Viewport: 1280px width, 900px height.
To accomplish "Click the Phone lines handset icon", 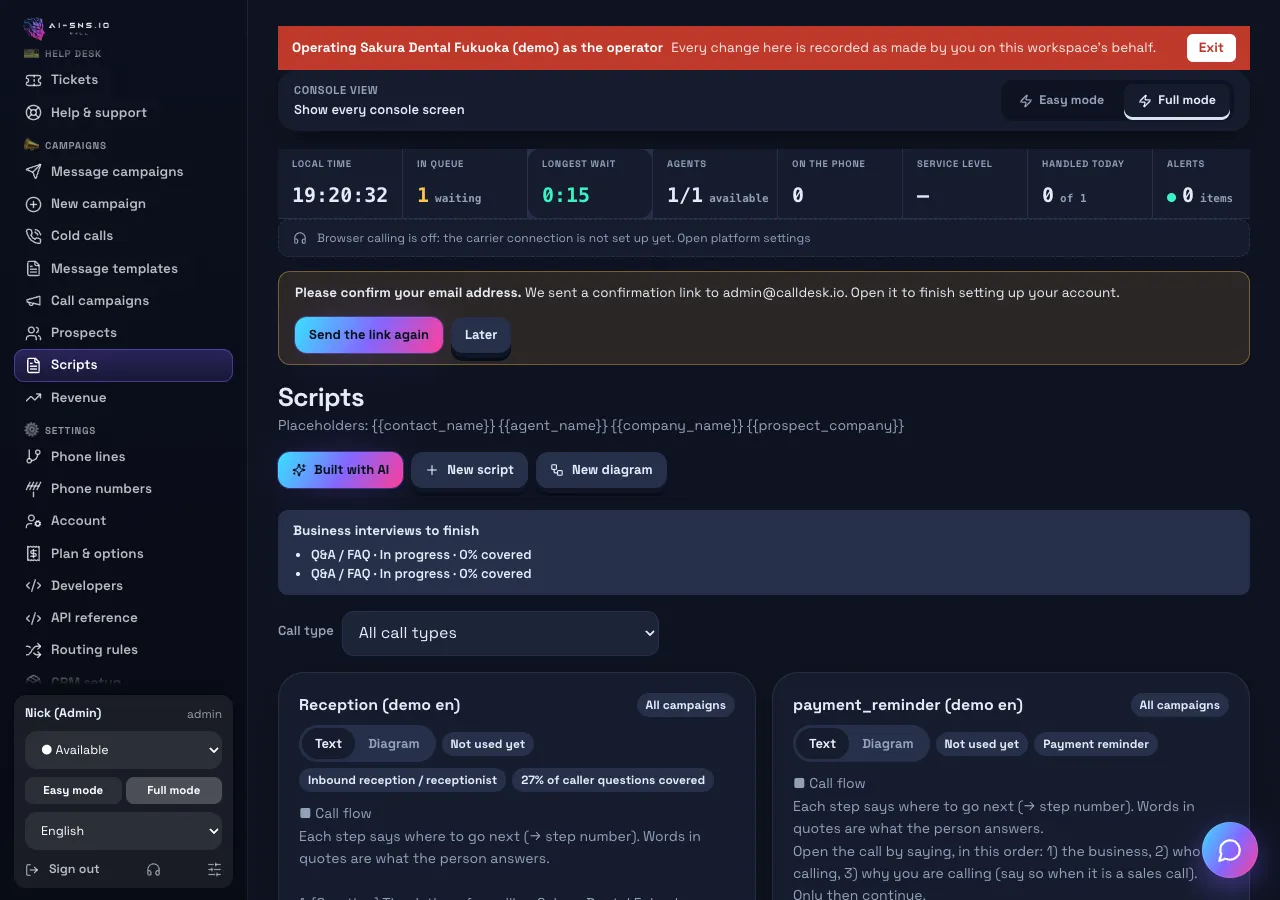I will pos(33,457).
